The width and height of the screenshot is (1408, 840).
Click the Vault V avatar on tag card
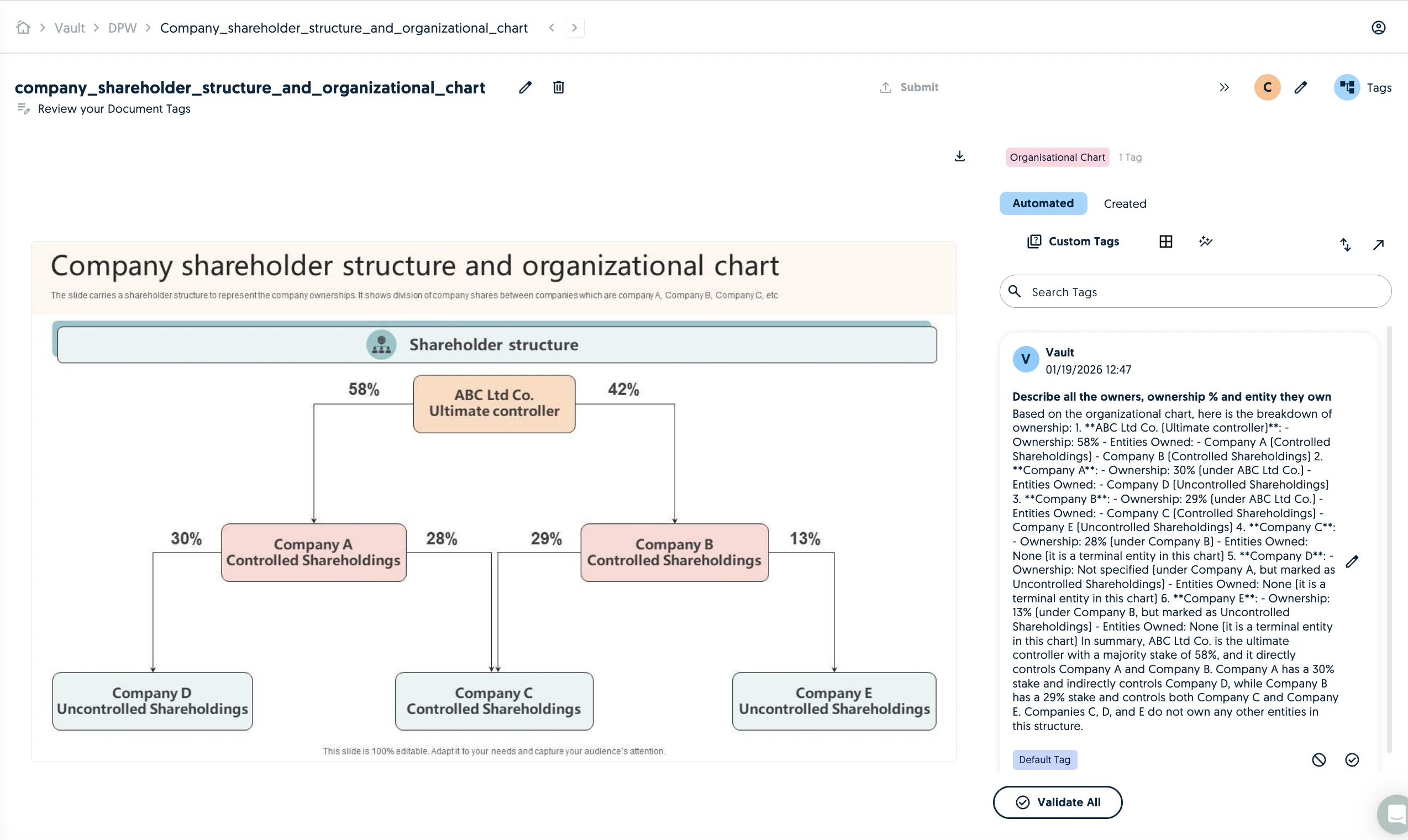coord(1026,359)
